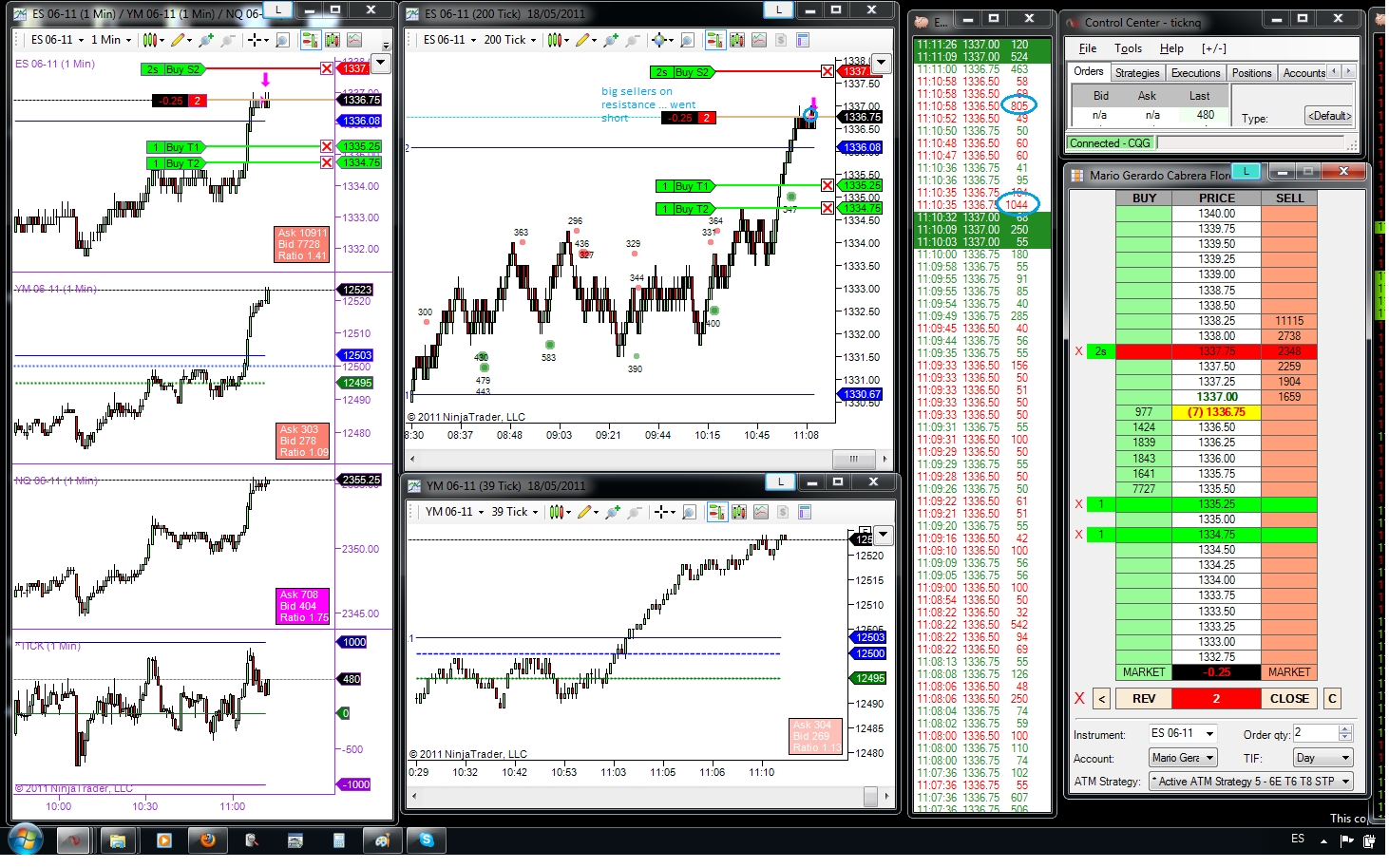Screen dimensions: 1389x868
Task: Open ATM Strategy dropdown
Action: [x=1251, y=782]
